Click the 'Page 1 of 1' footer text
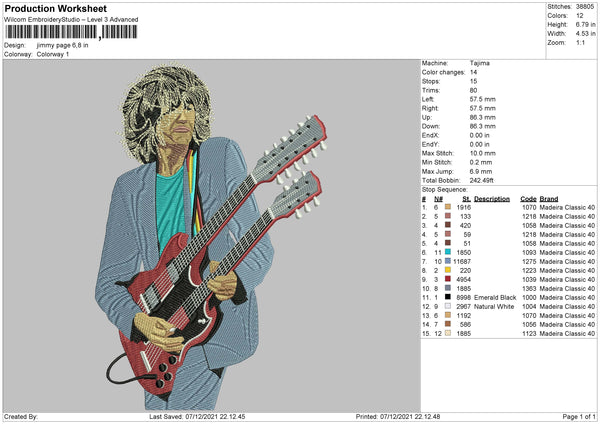This screenshot has height=424, width=600. point(579,417)
